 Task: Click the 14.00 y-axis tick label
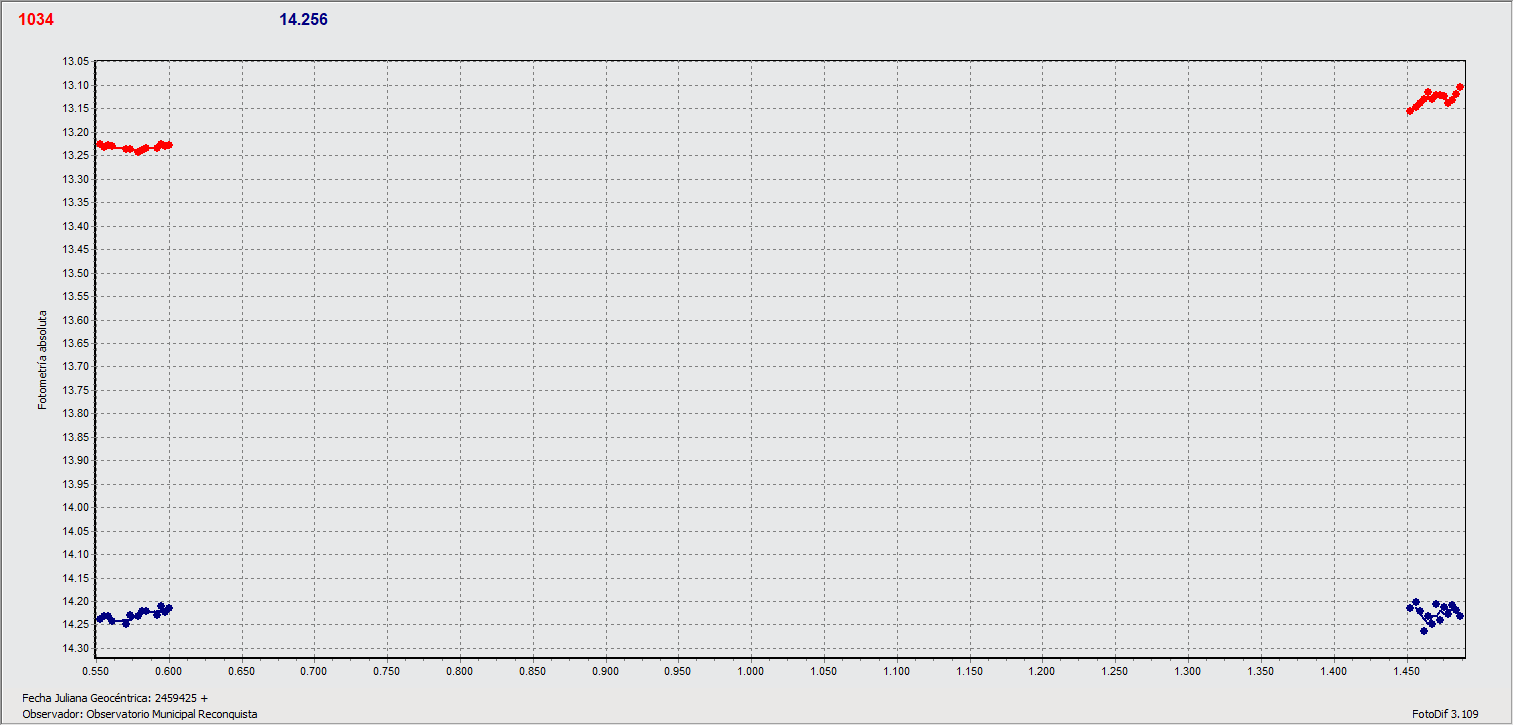click(x=75, y=507)
